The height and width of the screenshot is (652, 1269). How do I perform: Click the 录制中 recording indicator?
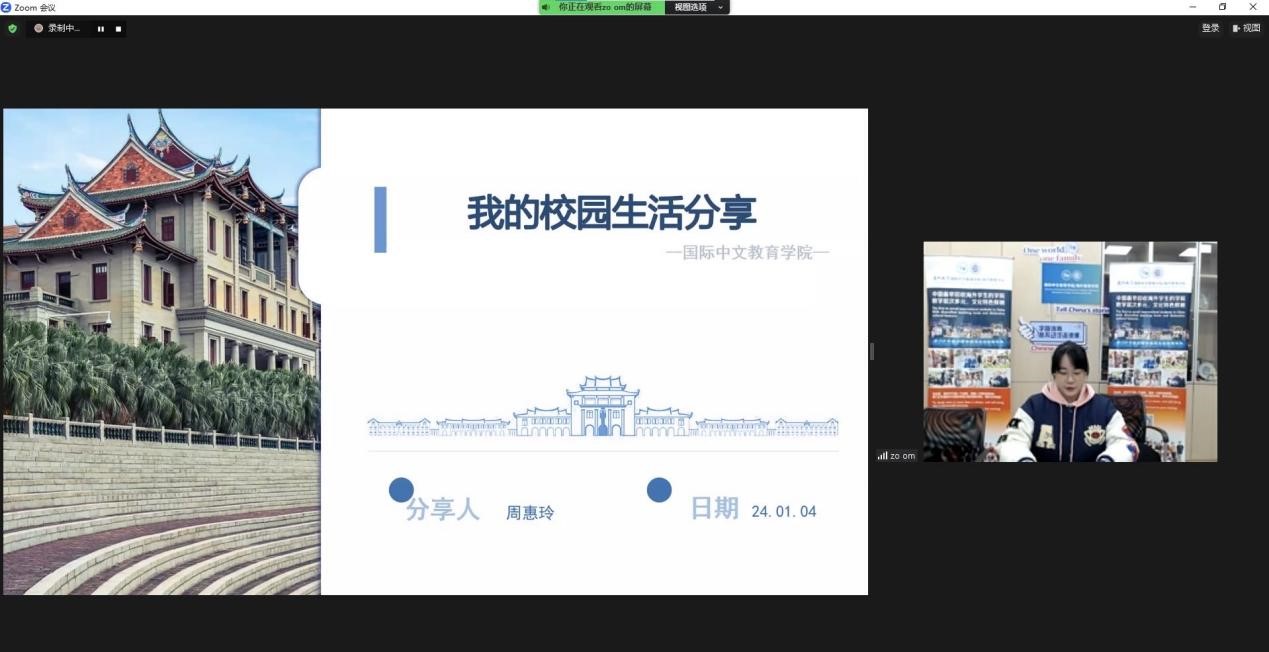(x=58, y=28)
